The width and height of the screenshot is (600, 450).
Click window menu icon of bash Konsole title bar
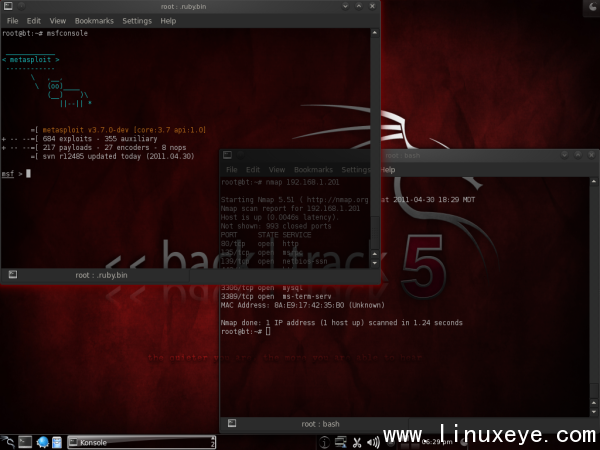pos(227,155)
